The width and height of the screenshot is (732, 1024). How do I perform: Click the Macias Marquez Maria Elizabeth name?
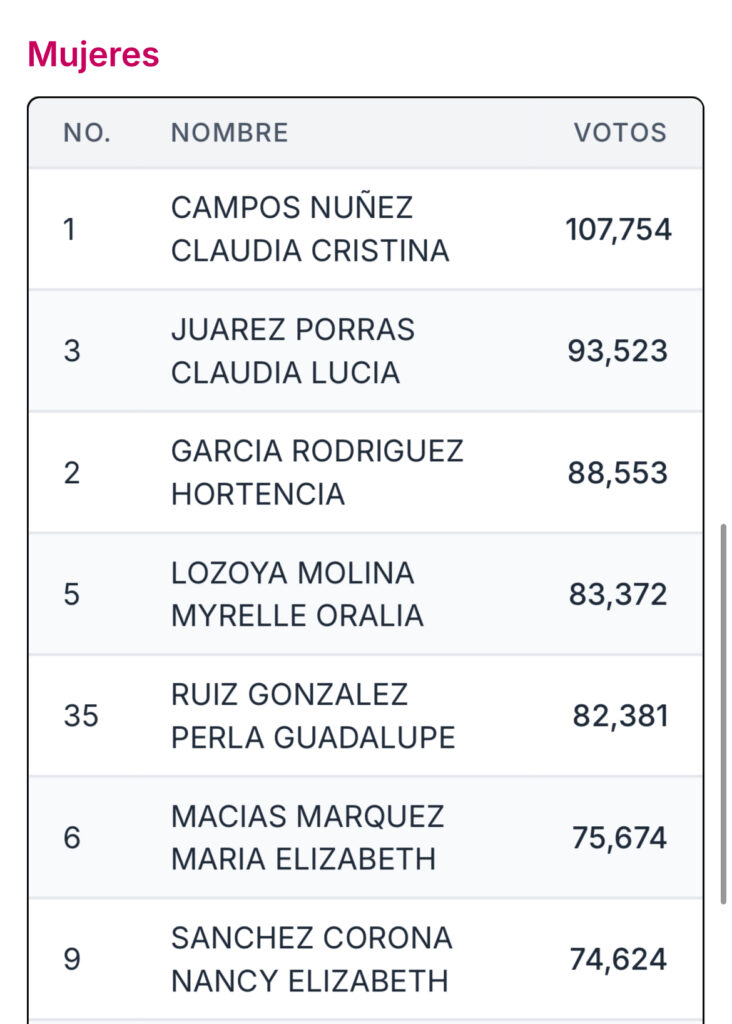tap(308, 837)
